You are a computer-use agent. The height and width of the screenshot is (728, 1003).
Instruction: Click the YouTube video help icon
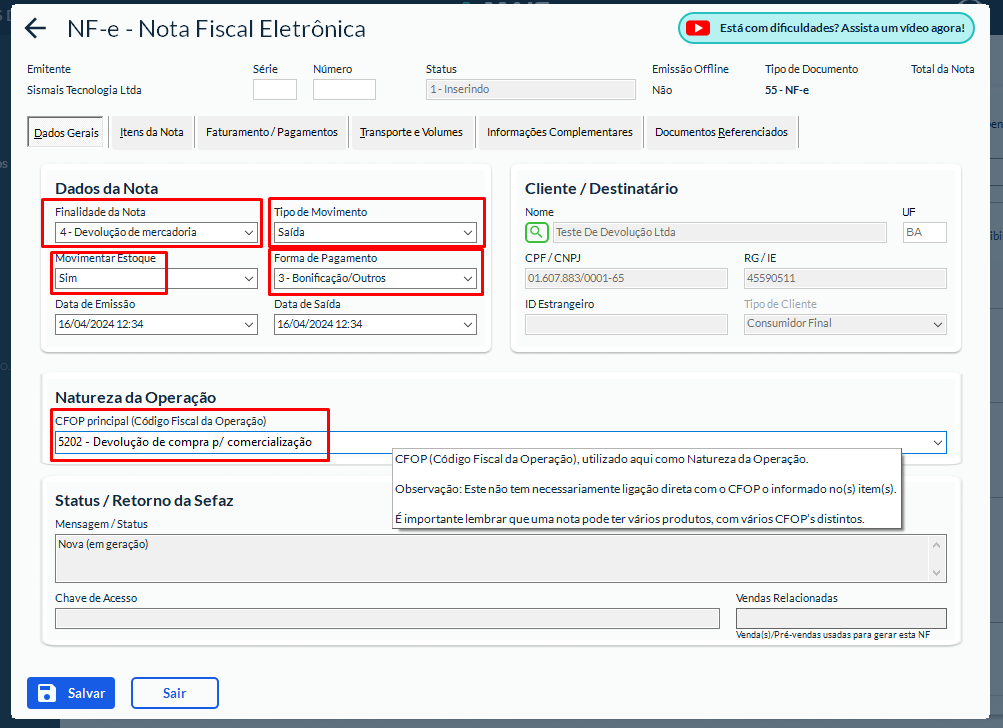tap(700, 28)
